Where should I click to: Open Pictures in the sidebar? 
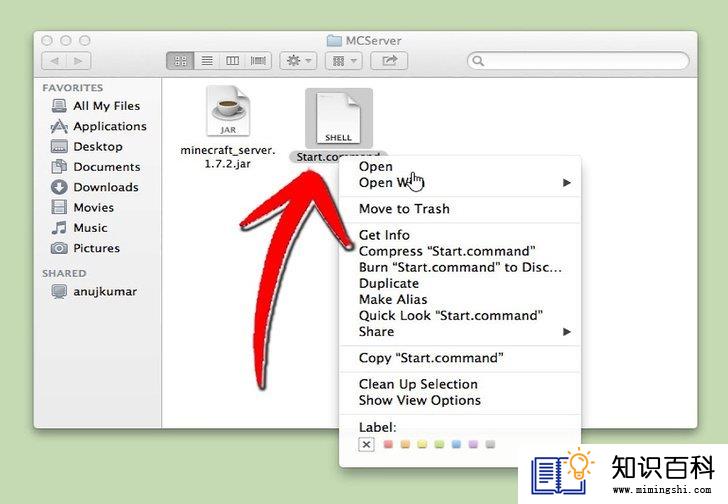[x=85, y=248]
